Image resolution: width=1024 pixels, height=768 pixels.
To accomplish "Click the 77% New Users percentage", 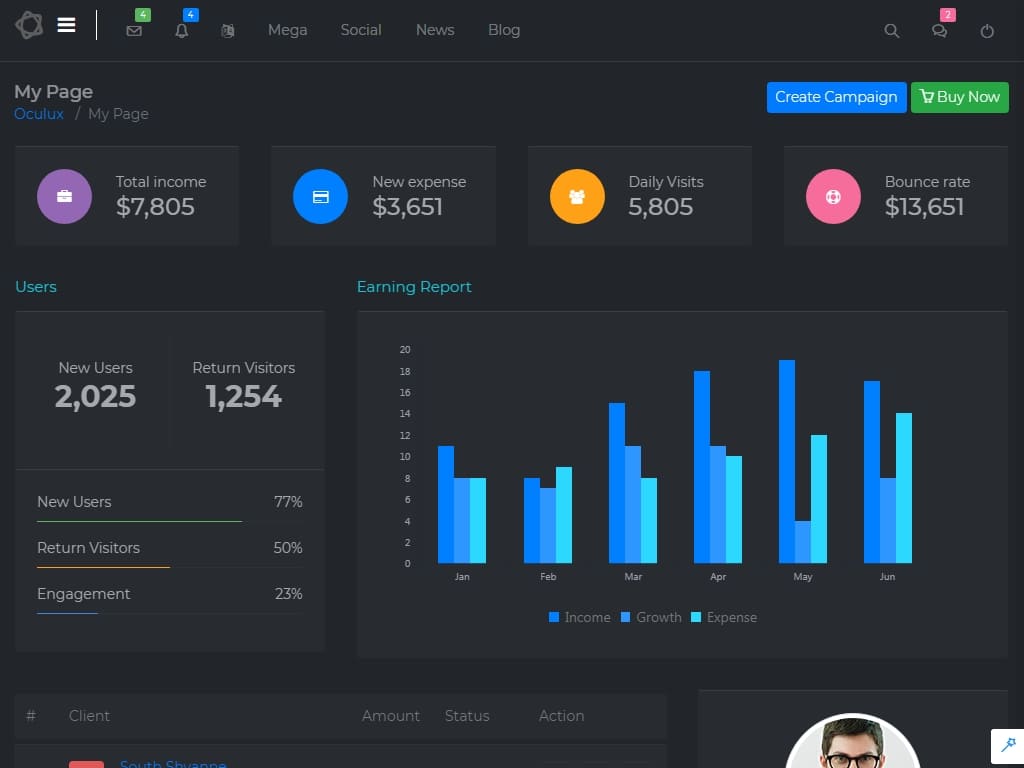I will coord(288,502).
